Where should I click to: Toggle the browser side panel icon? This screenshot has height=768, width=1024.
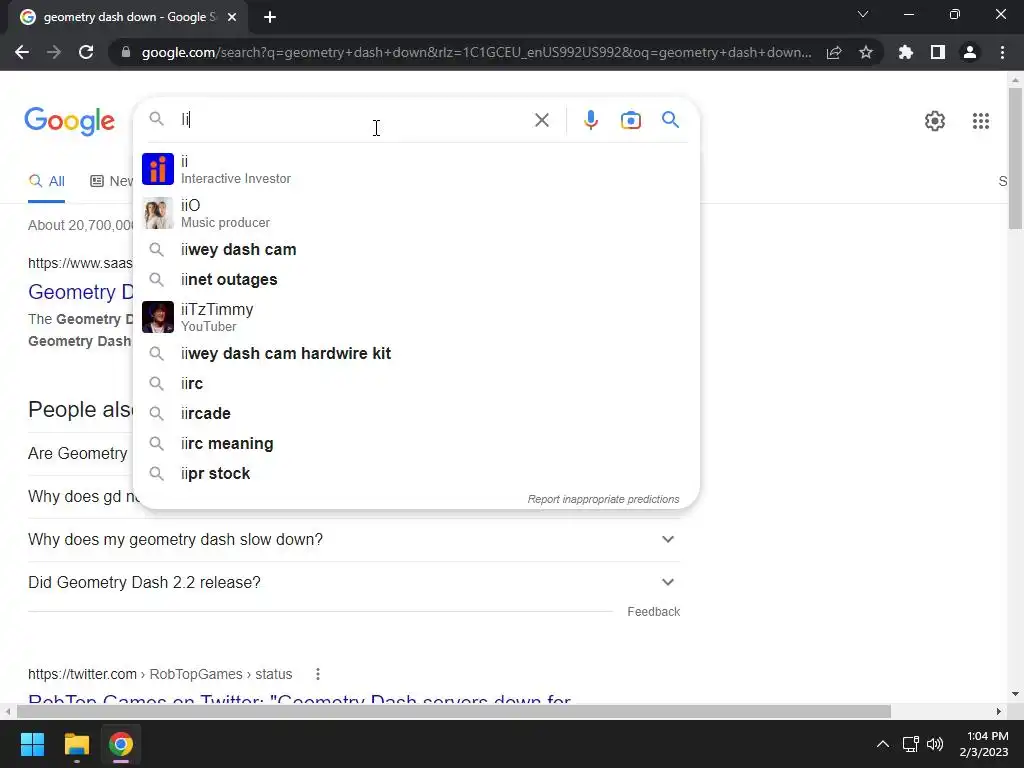tap(938, 52)
